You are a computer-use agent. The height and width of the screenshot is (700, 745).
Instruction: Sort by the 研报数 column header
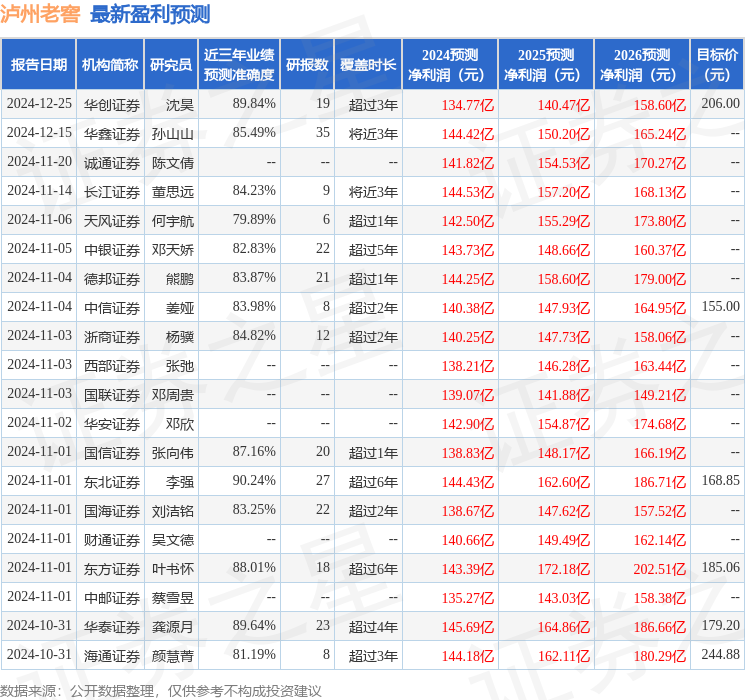click(307, 65)
